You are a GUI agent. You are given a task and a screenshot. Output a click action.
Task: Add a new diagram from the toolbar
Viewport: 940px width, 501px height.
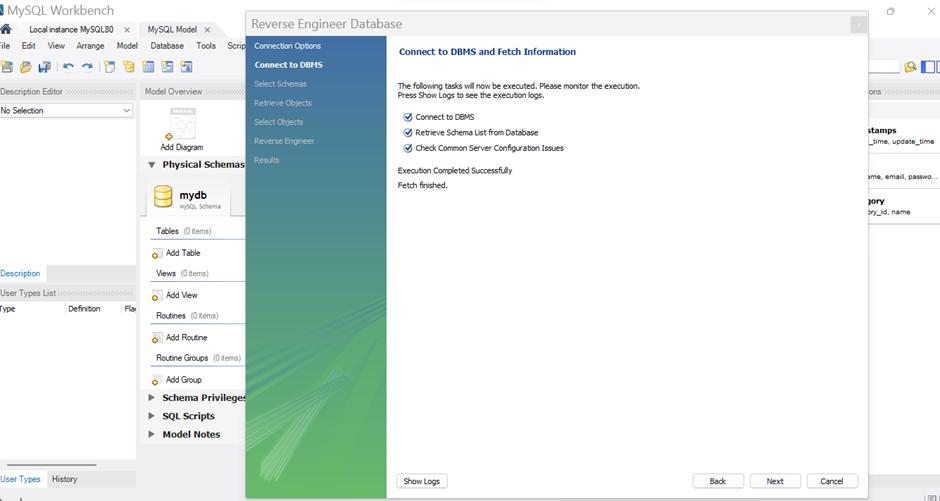click(x=110, y=67)
